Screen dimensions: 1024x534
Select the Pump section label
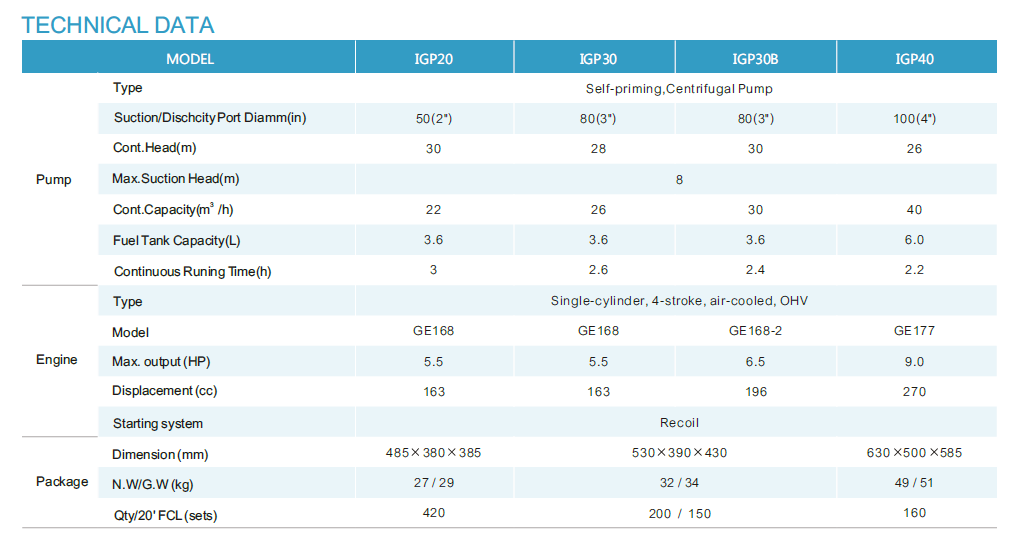[x=54, y=180]
